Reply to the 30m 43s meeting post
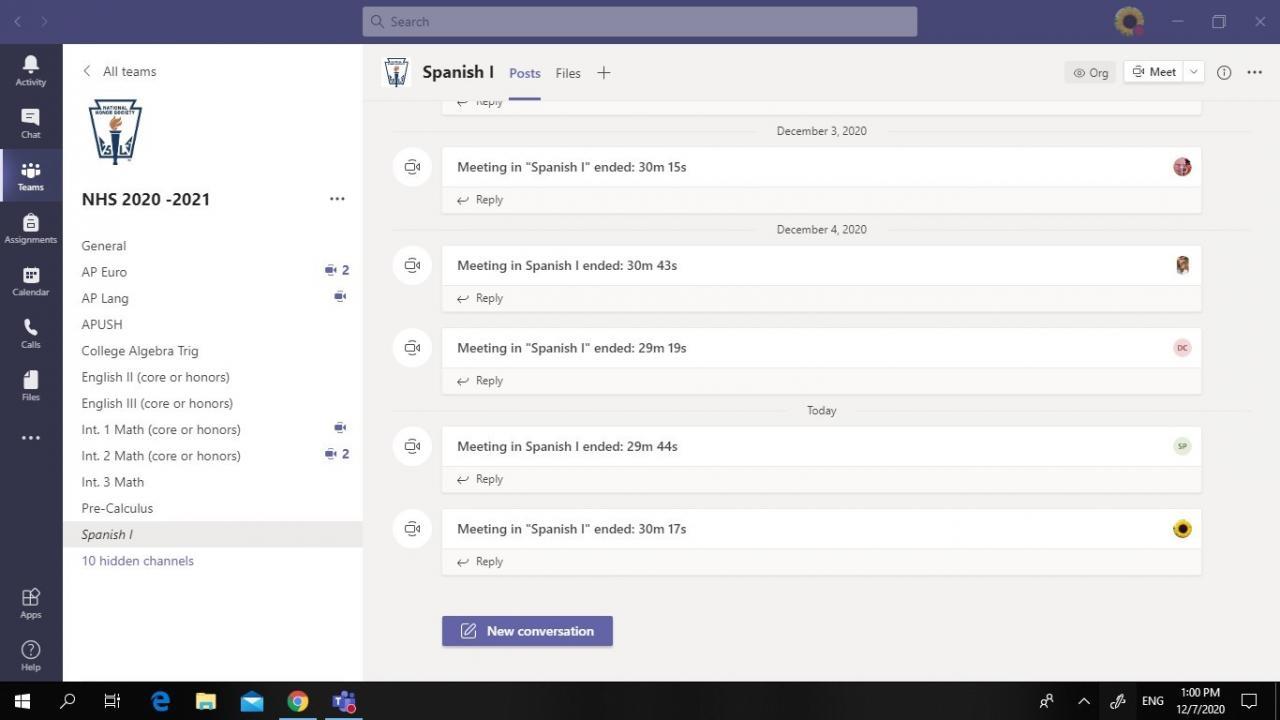 480,298
